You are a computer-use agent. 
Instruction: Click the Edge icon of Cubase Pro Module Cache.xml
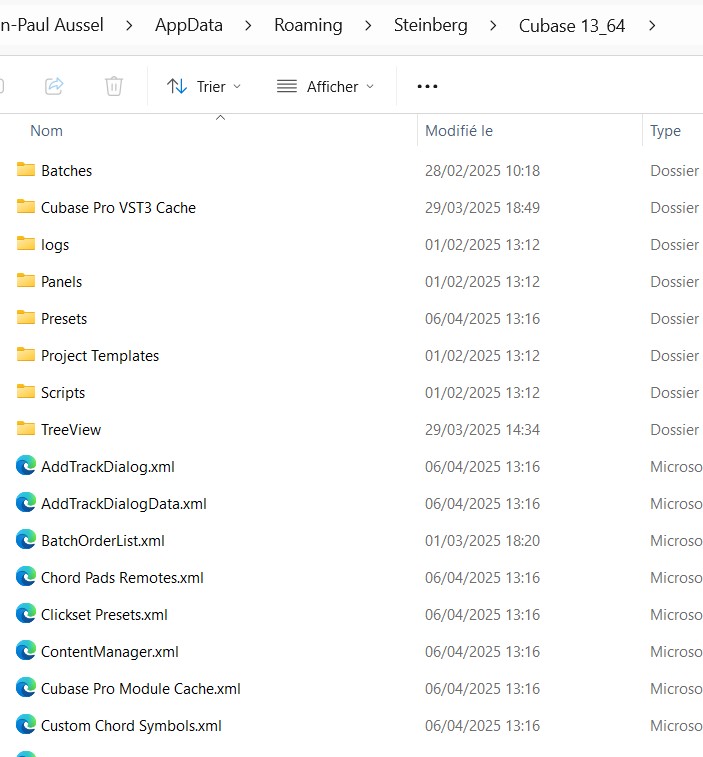coord(26,688)
